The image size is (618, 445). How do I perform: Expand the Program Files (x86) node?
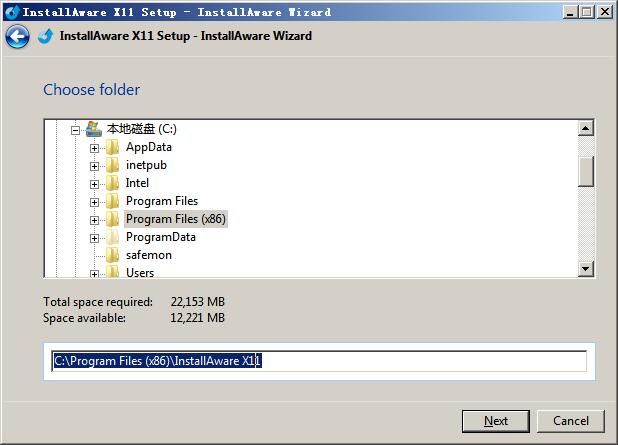pos(94,220)
